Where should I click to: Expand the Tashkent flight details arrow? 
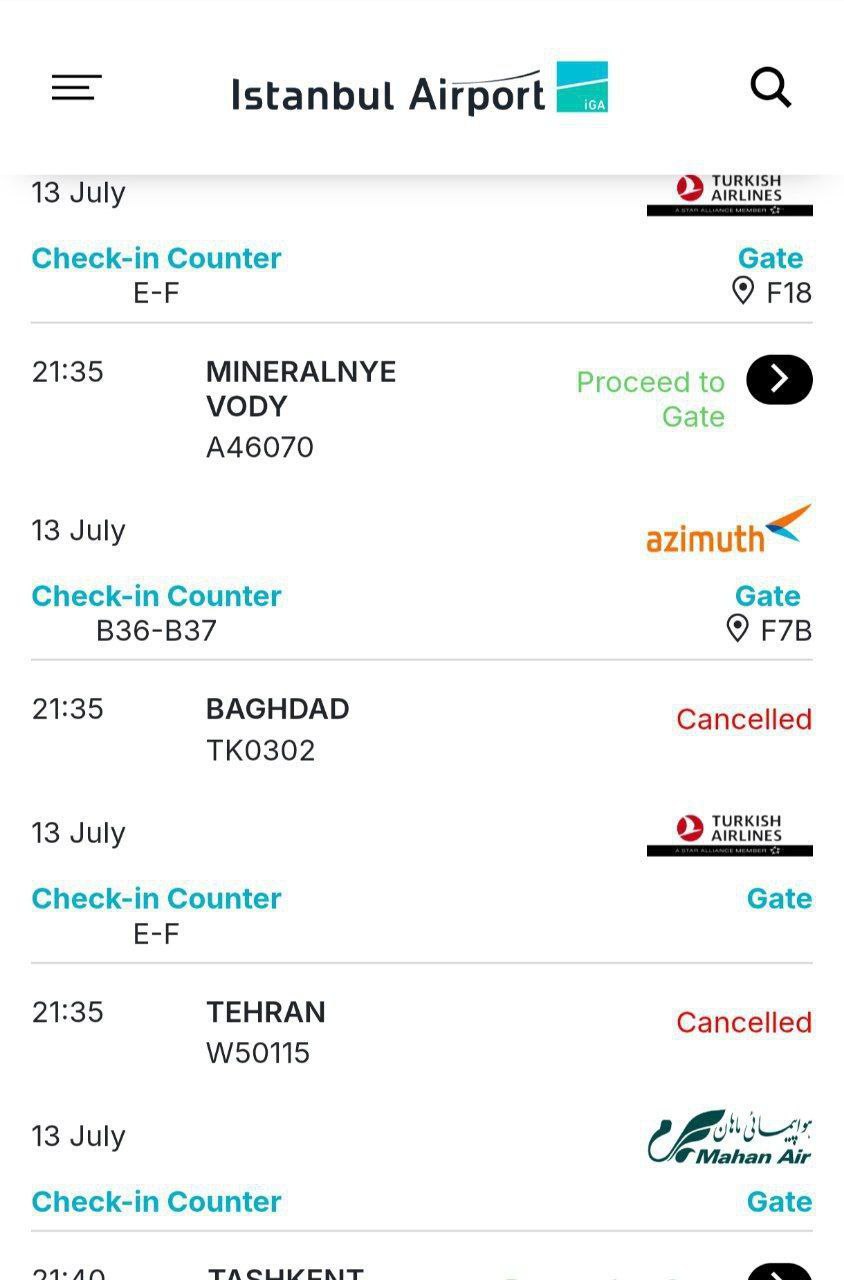click(779, 1271)
